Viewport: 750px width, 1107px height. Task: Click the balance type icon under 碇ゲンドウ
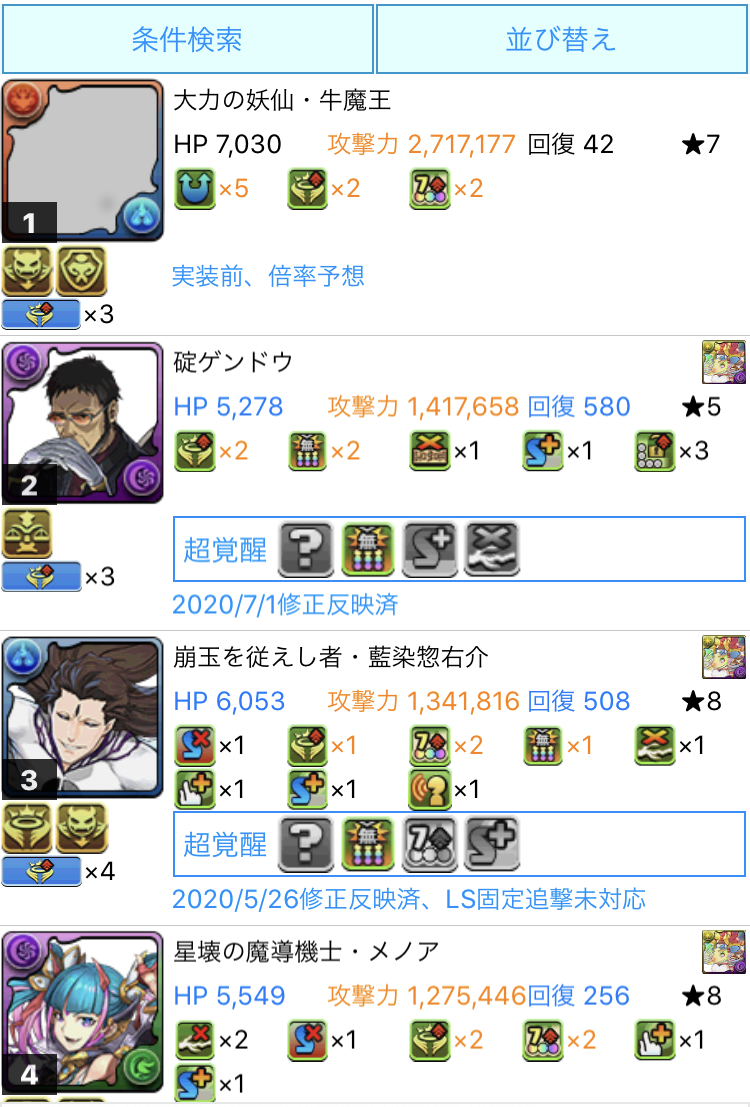[28, 533]
